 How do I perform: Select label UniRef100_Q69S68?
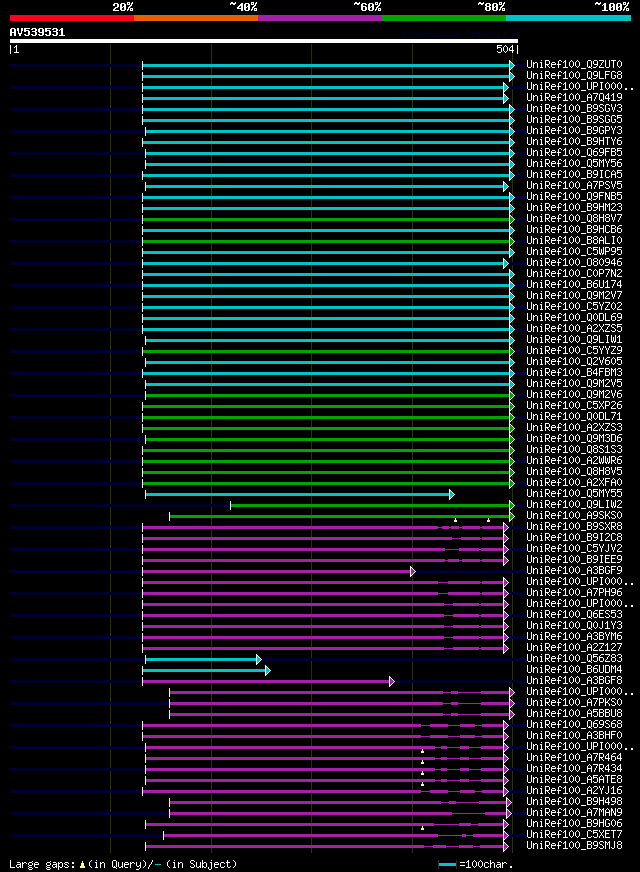(574, 725)
